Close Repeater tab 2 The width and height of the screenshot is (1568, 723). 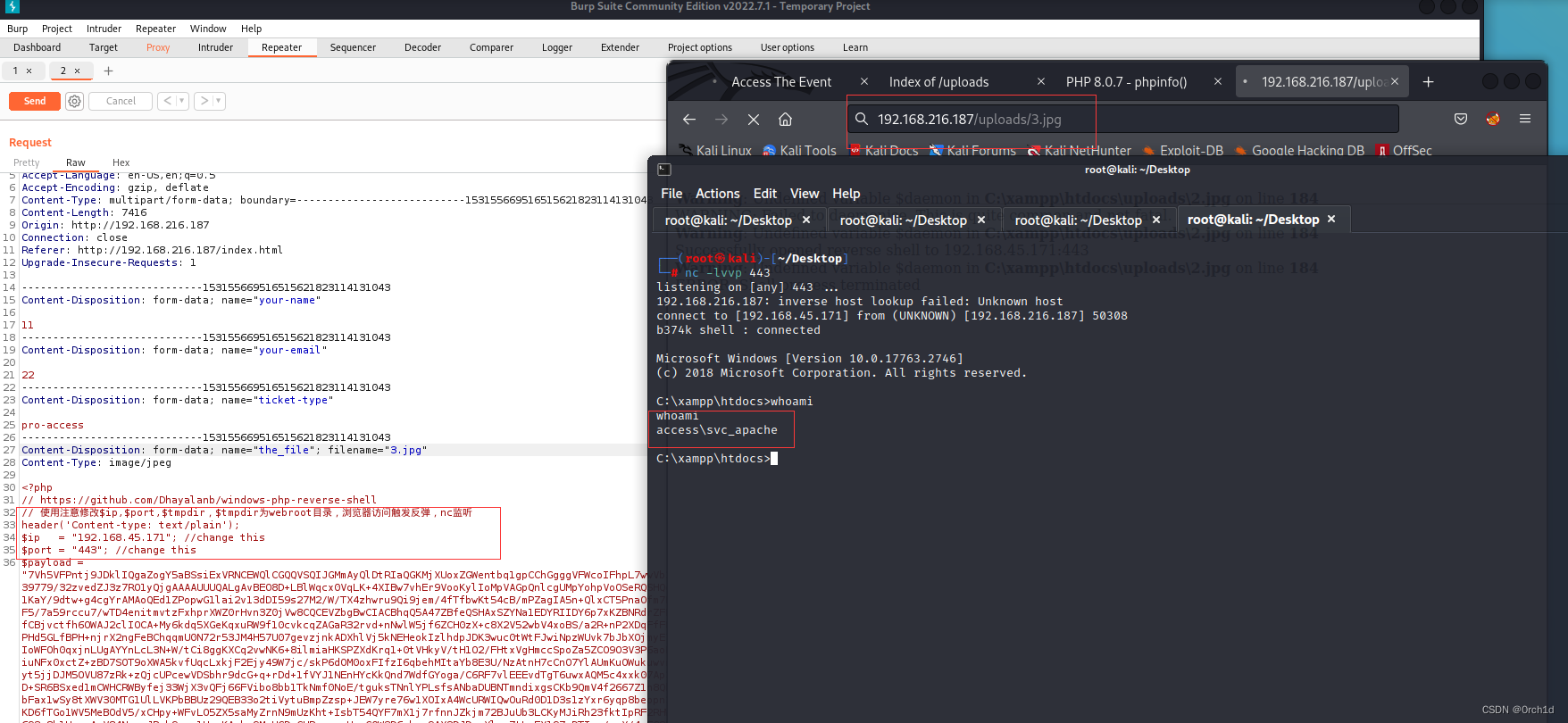click(x=77, y=71)
